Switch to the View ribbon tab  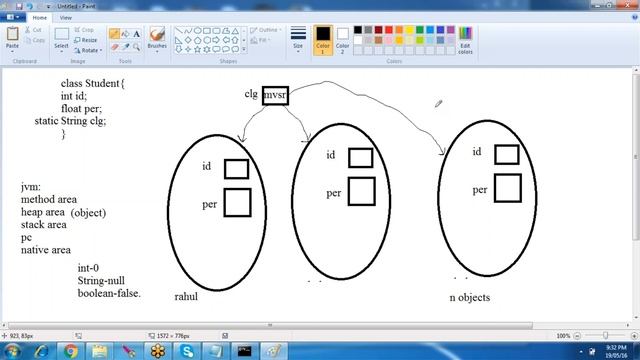[65, 18]
